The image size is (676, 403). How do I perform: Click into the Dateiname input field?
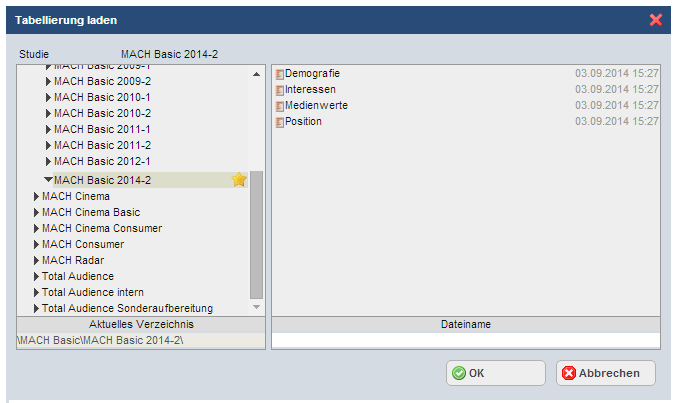[466, 340]
